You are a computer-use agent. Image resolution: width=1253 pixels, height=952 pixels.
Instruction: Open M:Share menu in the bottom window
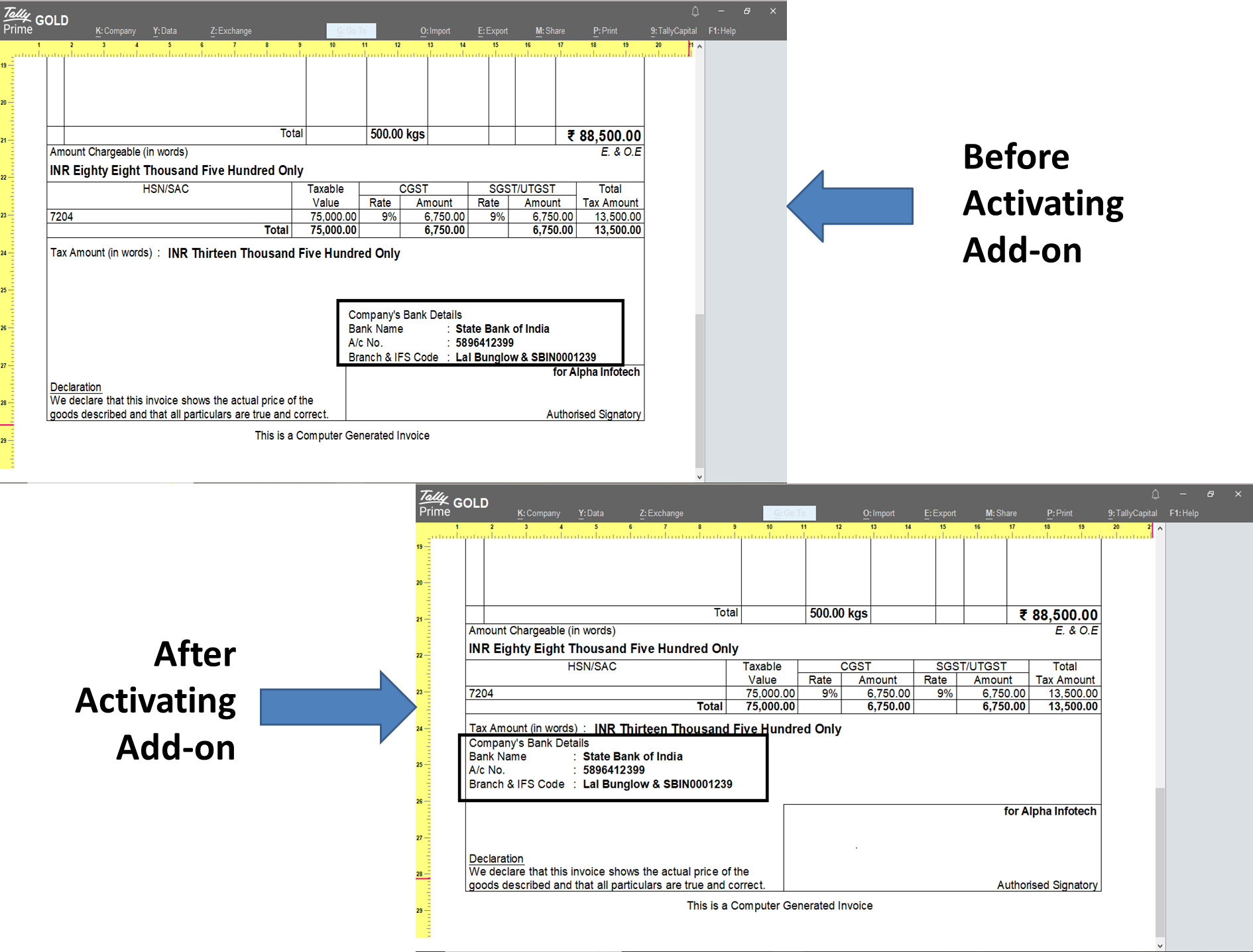(1001, 514)
